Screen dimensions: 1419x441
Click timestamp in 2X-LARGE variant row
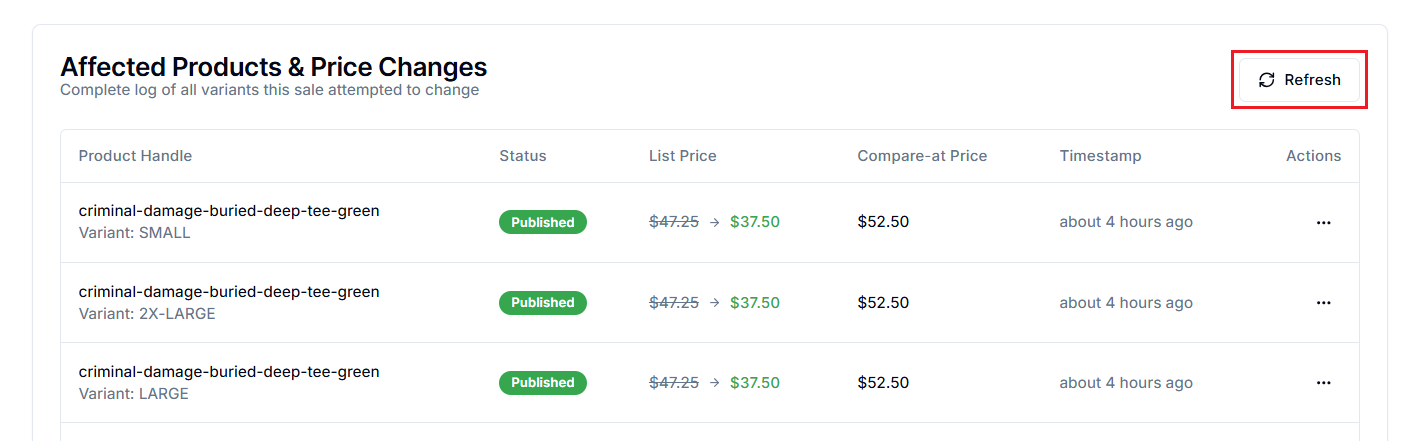tap(1126, 302)
